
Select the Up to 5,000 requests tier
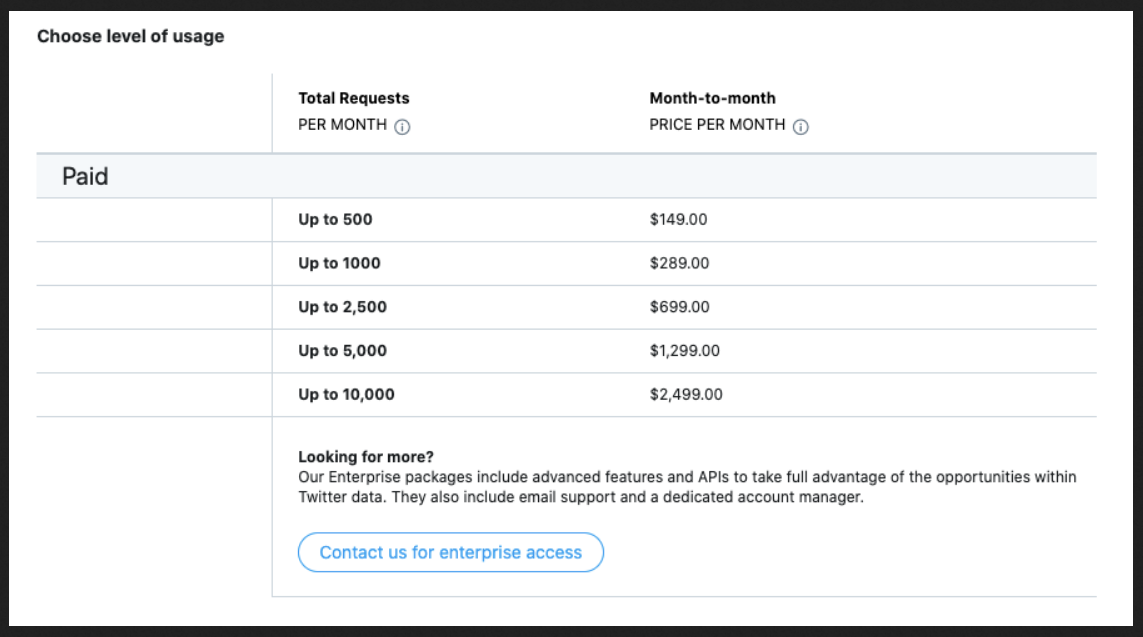point(342,351)
